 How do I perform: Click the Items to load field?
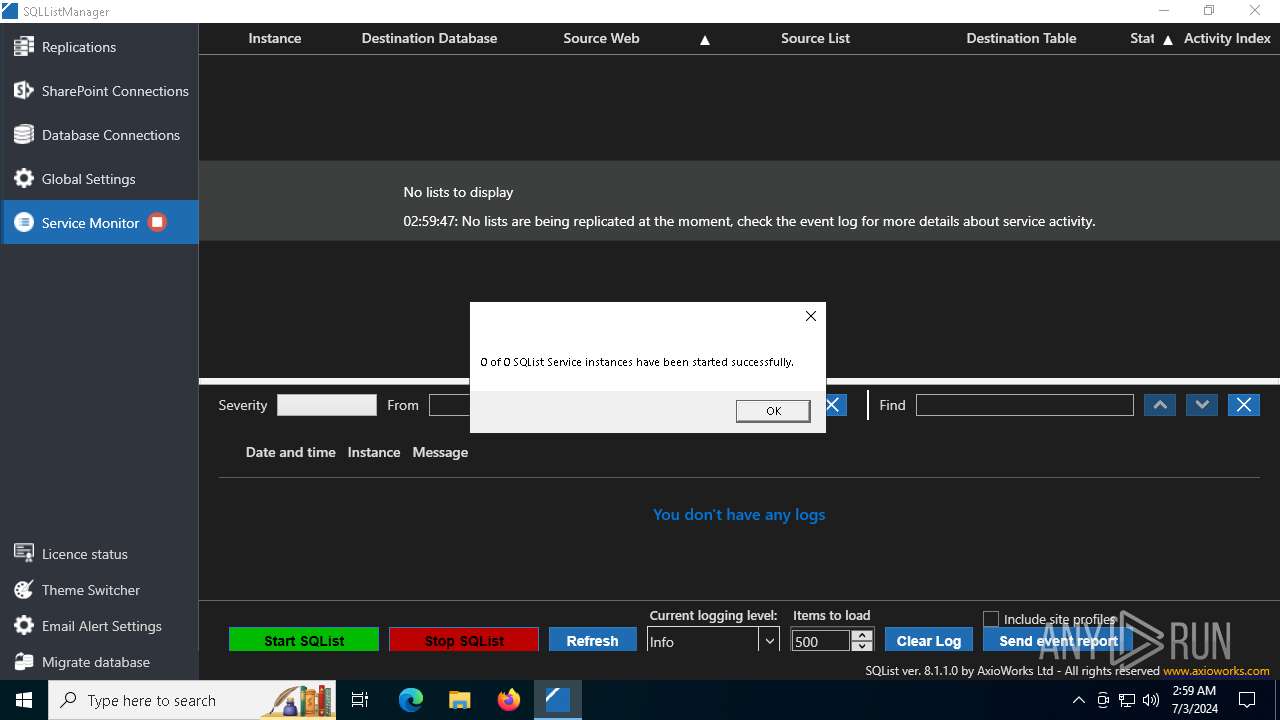[821, 641]
